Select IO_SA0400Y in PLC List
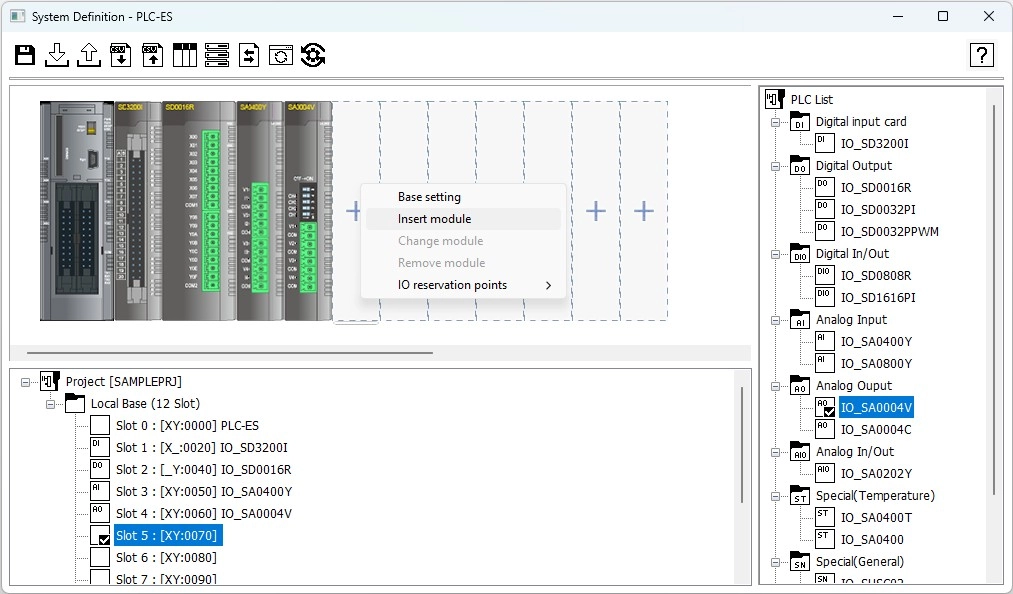 [x=876, y=341]
